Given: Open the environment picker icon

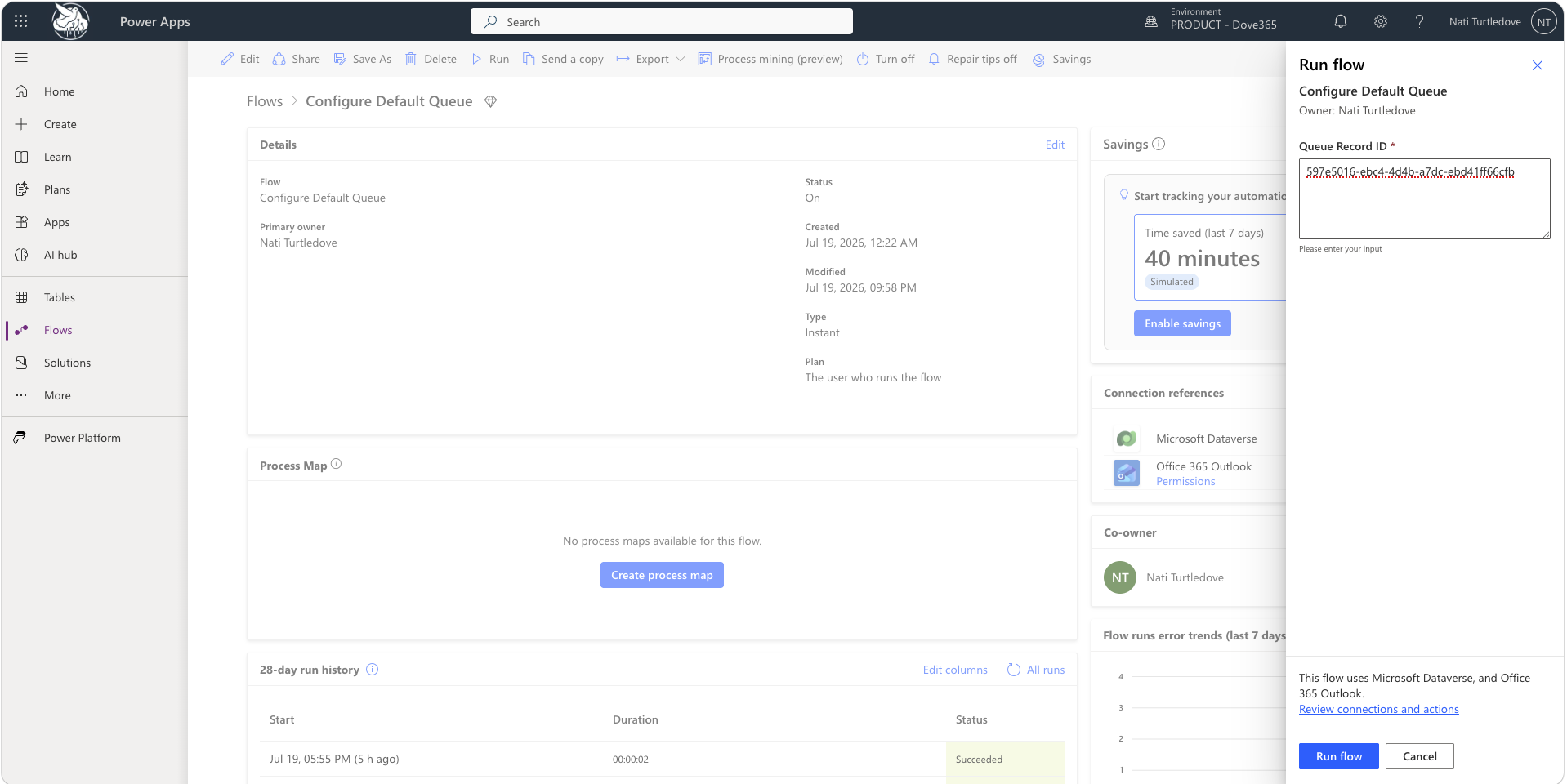Looking at the screenshot, I should tap(1151, 22).
